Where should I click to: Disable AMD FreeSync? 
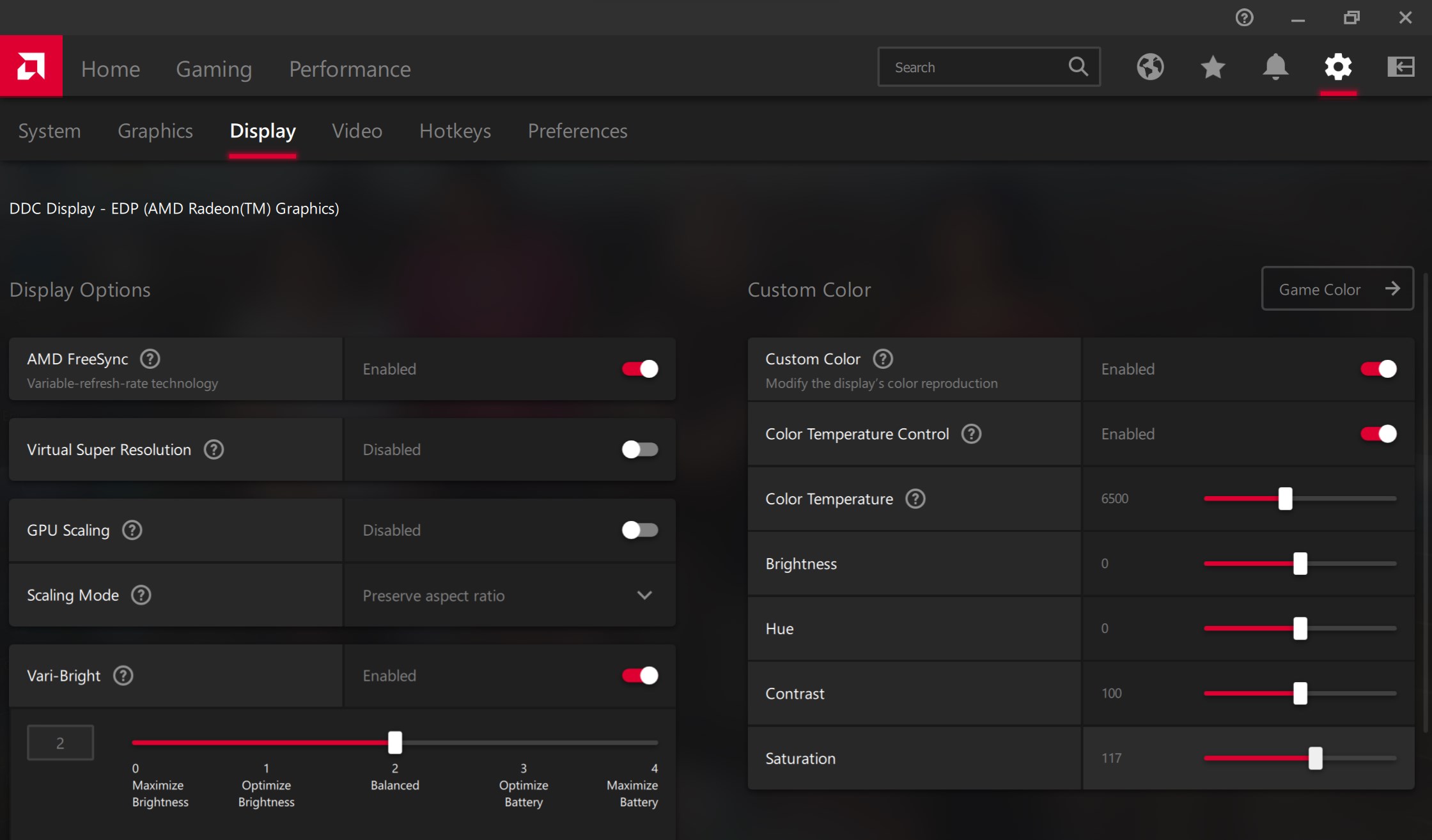pyautogui.click(x=640, y=369)
